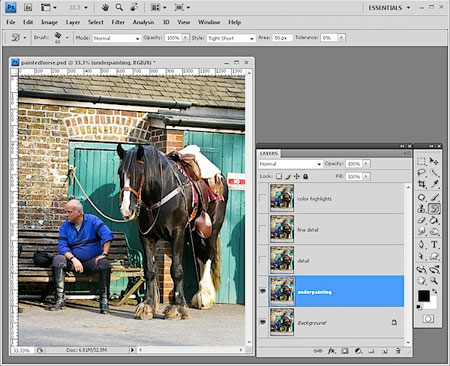Select the Zoom tool in toolbox
Viewport: 450px width, 366px height.
(434, 280)
